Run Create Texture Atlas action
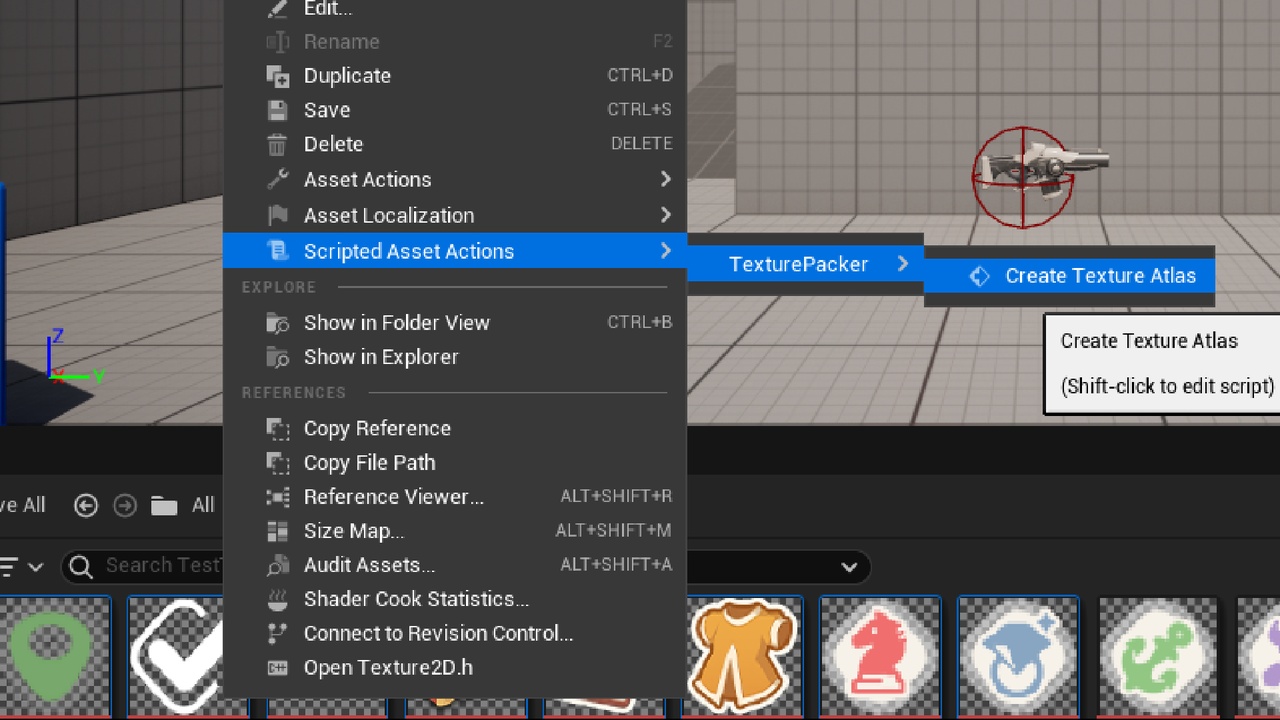The image size is (1280, 720). pos(1069,276)
